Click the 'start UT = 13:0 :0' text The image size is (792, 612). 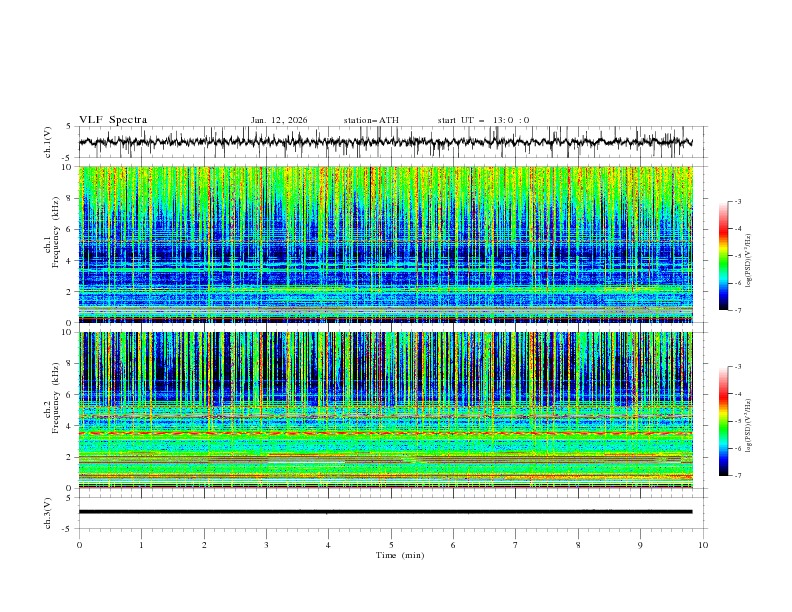[x=483, y=120]
